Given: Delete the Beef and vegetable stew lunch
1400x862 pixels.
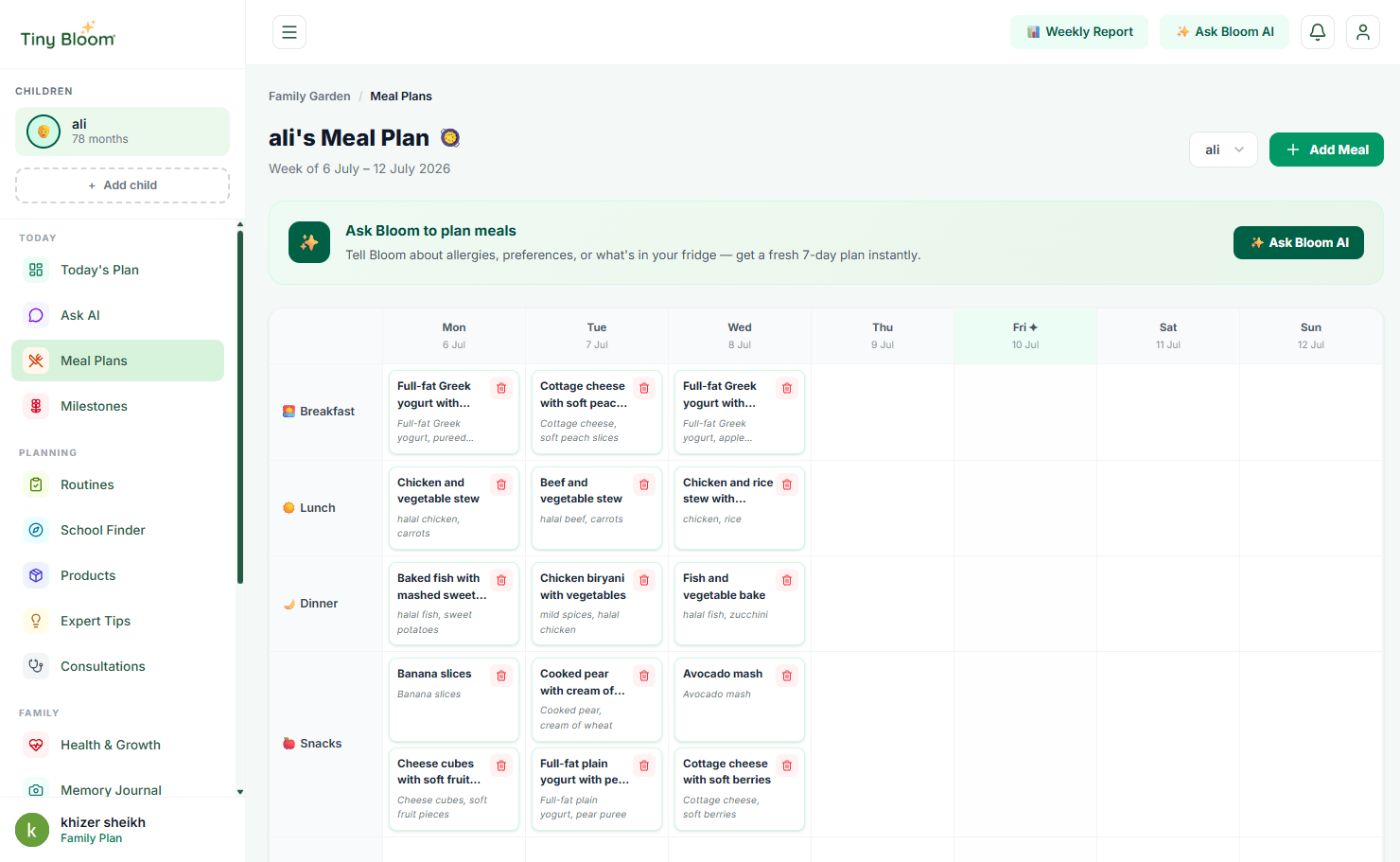Looking at the screenshot, I should (644, 484).
